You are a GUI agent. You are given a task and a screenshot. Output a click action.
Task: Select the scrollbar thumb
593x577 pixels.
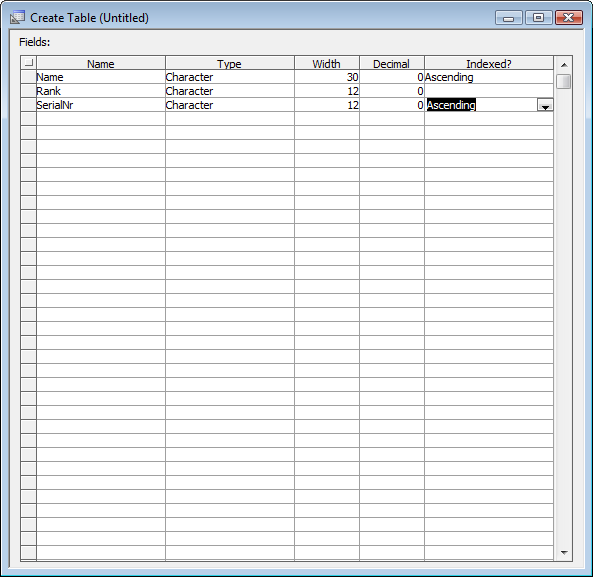[564, 81]
